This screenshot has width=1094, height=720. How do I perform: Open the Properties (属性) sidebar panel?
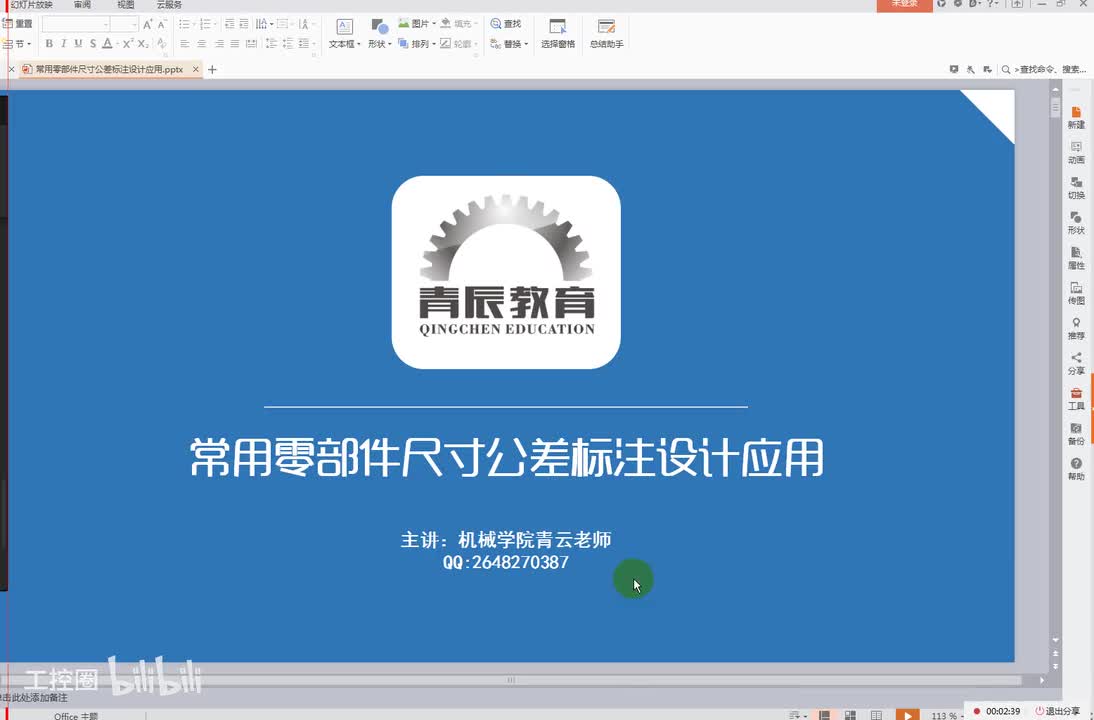[x=1076, y=257]
